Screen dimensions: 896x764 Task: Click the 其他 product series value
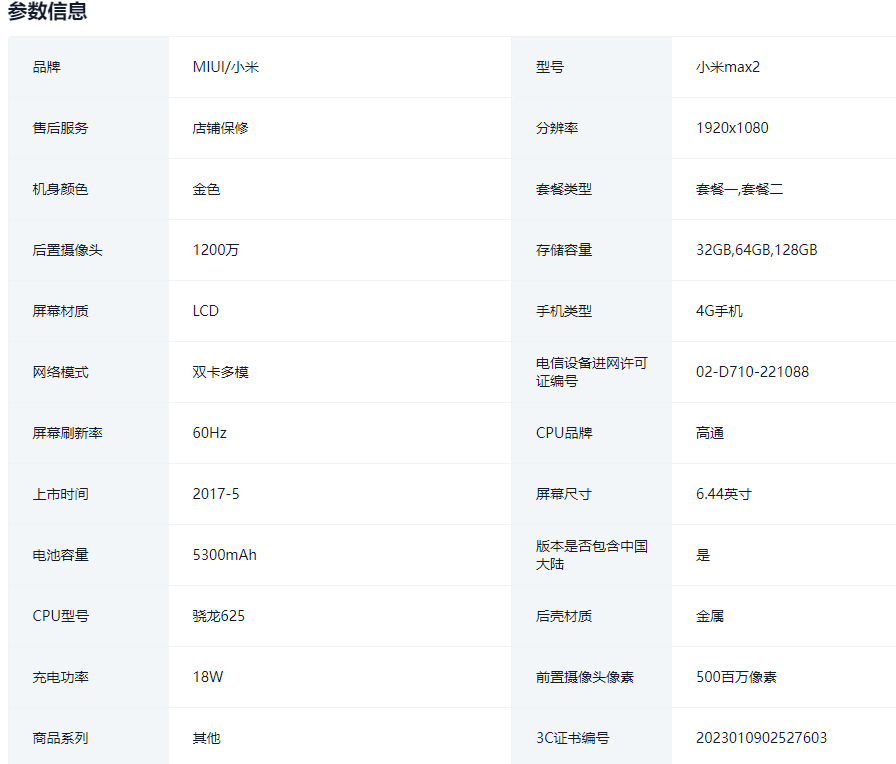pyautogui.click(x=206, y=738)
